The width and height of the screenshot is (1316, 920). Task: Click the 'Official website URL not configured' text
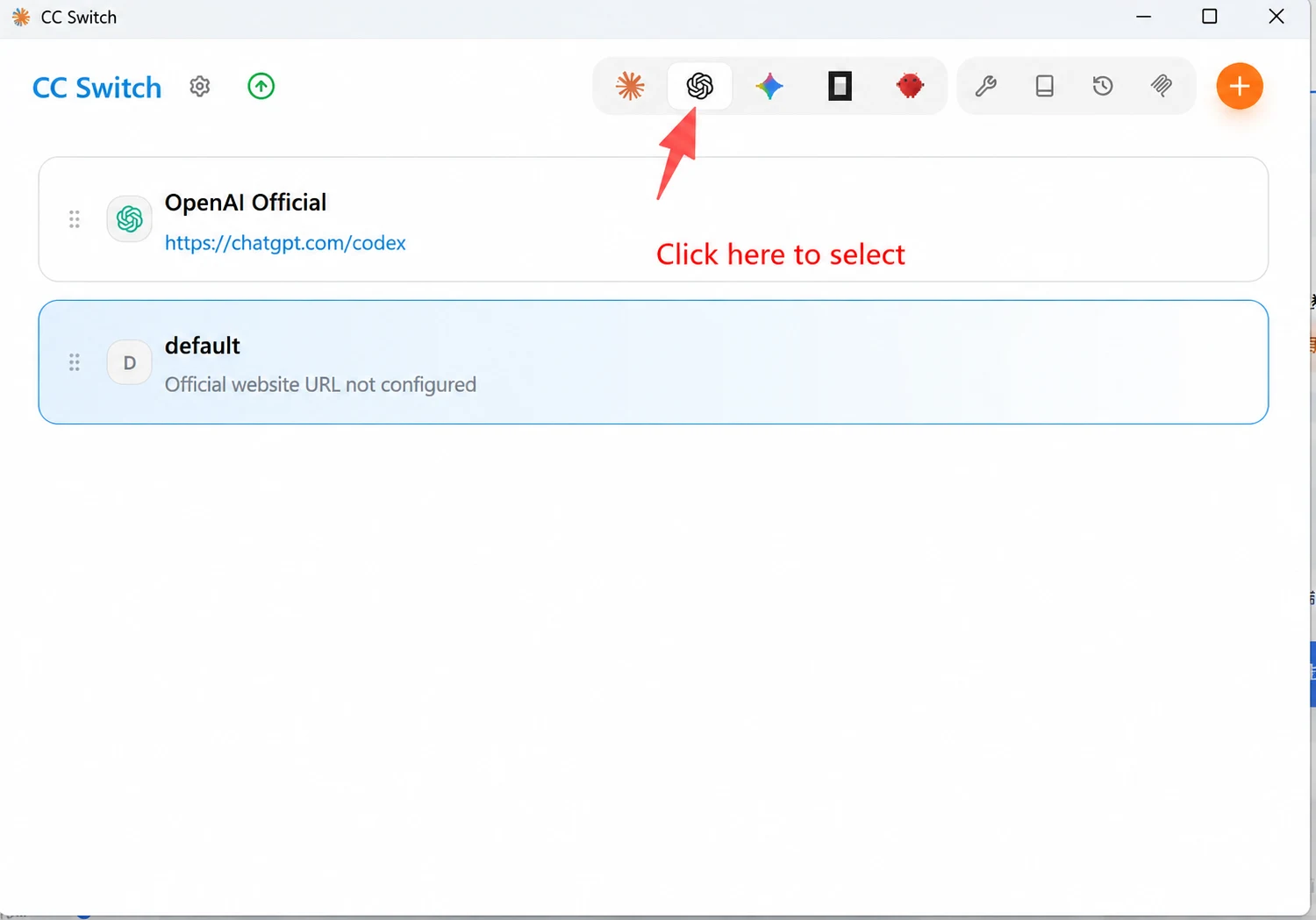click(320, 384)
